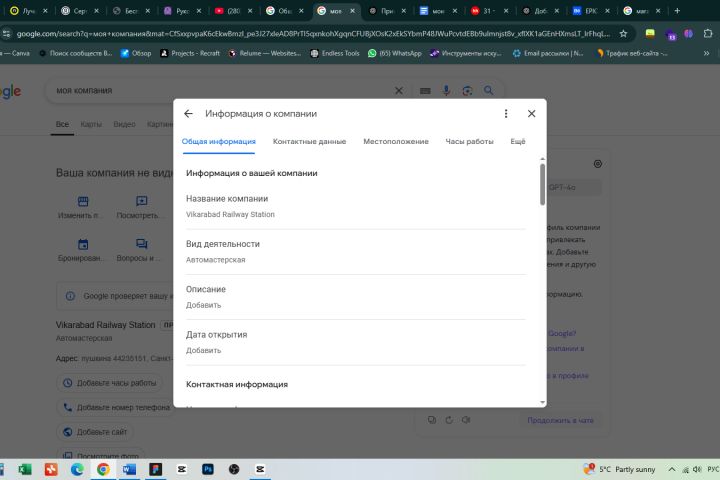The height and width of the screenshot is (480, 720).
Task: Select the Видео search tab
Action: pyautogui.click(x=124, y=124)
